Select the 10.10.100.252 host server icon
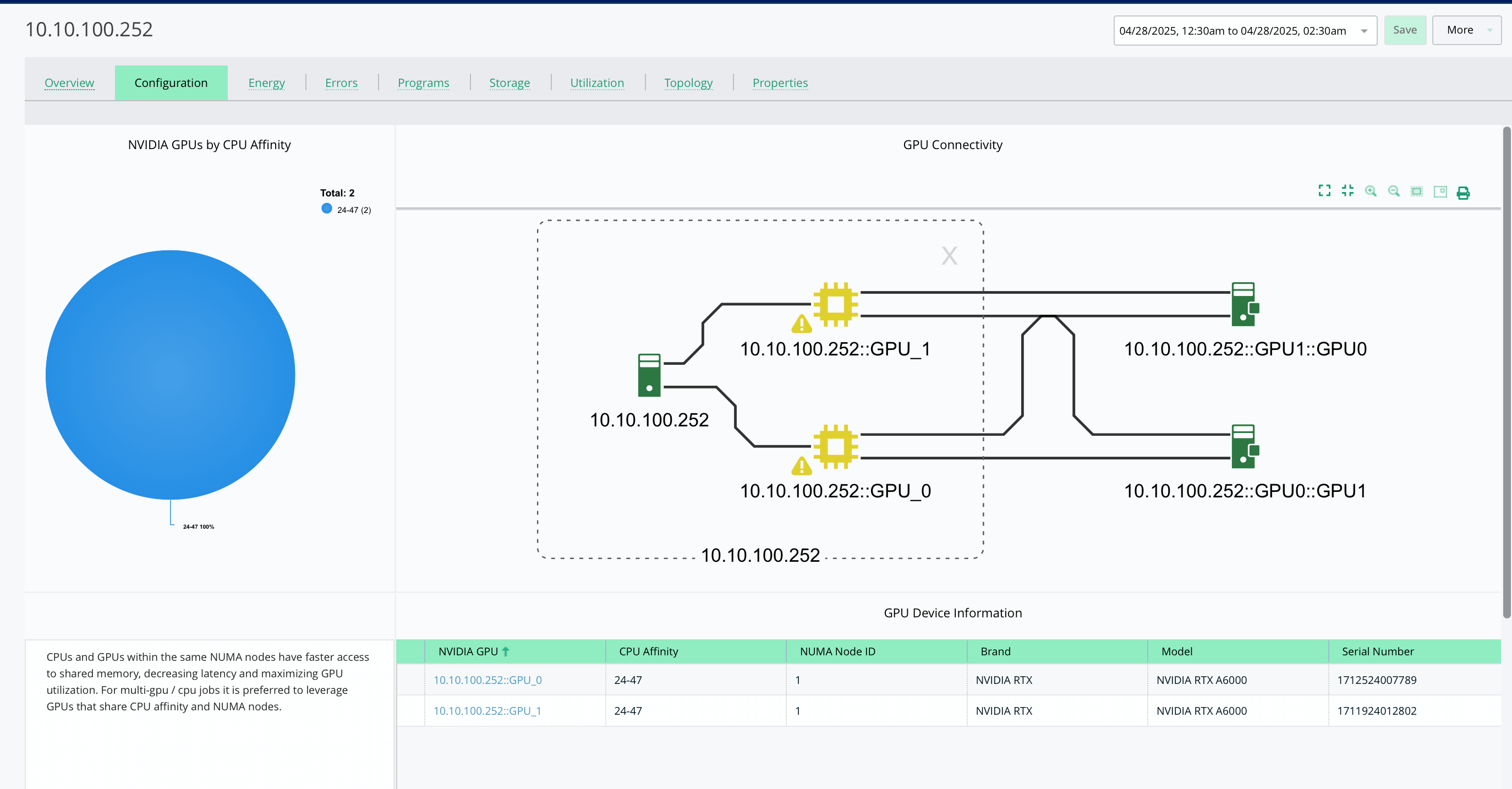The height and width of the screenshot is (789, 1512). [649, 375]
